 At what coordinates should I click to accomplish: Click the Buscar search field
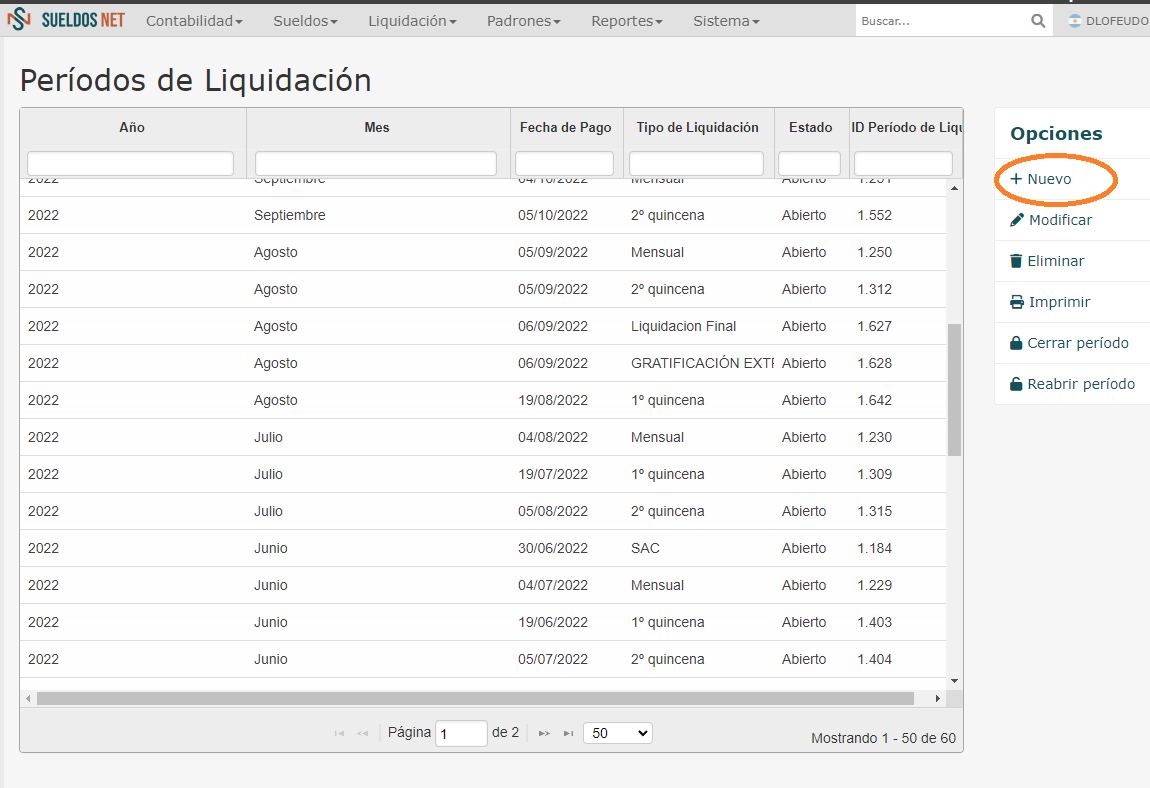tap(942, 21)
